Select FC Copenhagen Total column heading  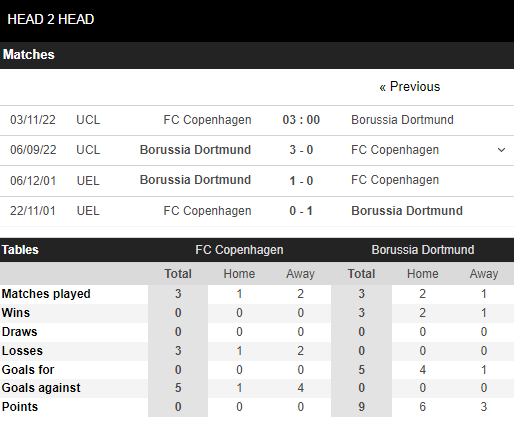click(178, 274)
